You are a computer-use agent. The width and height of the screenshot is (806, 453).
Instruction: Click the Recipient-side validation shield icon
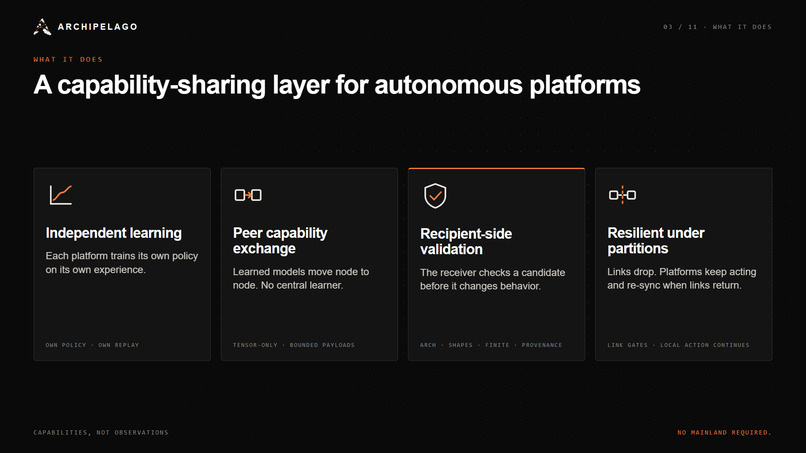[435, 195]
